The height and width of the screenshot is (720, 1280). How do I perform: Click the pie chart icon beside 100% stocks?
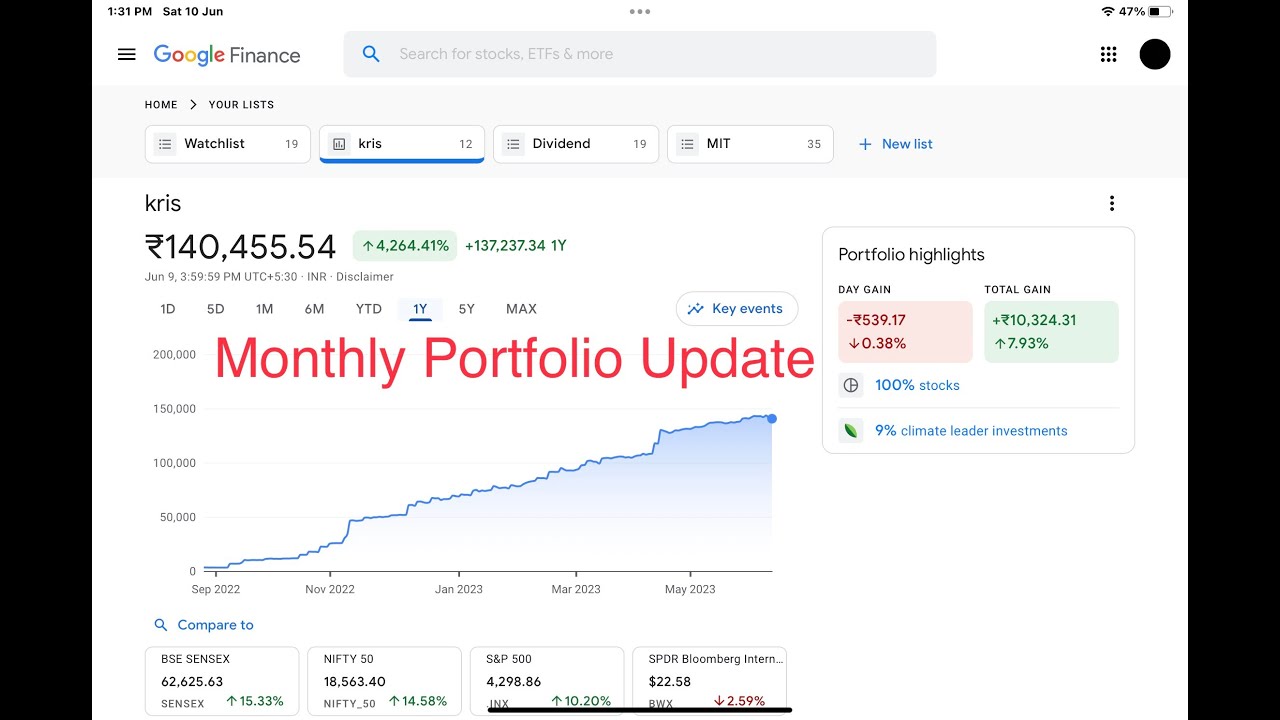click(x=851, y=385)
